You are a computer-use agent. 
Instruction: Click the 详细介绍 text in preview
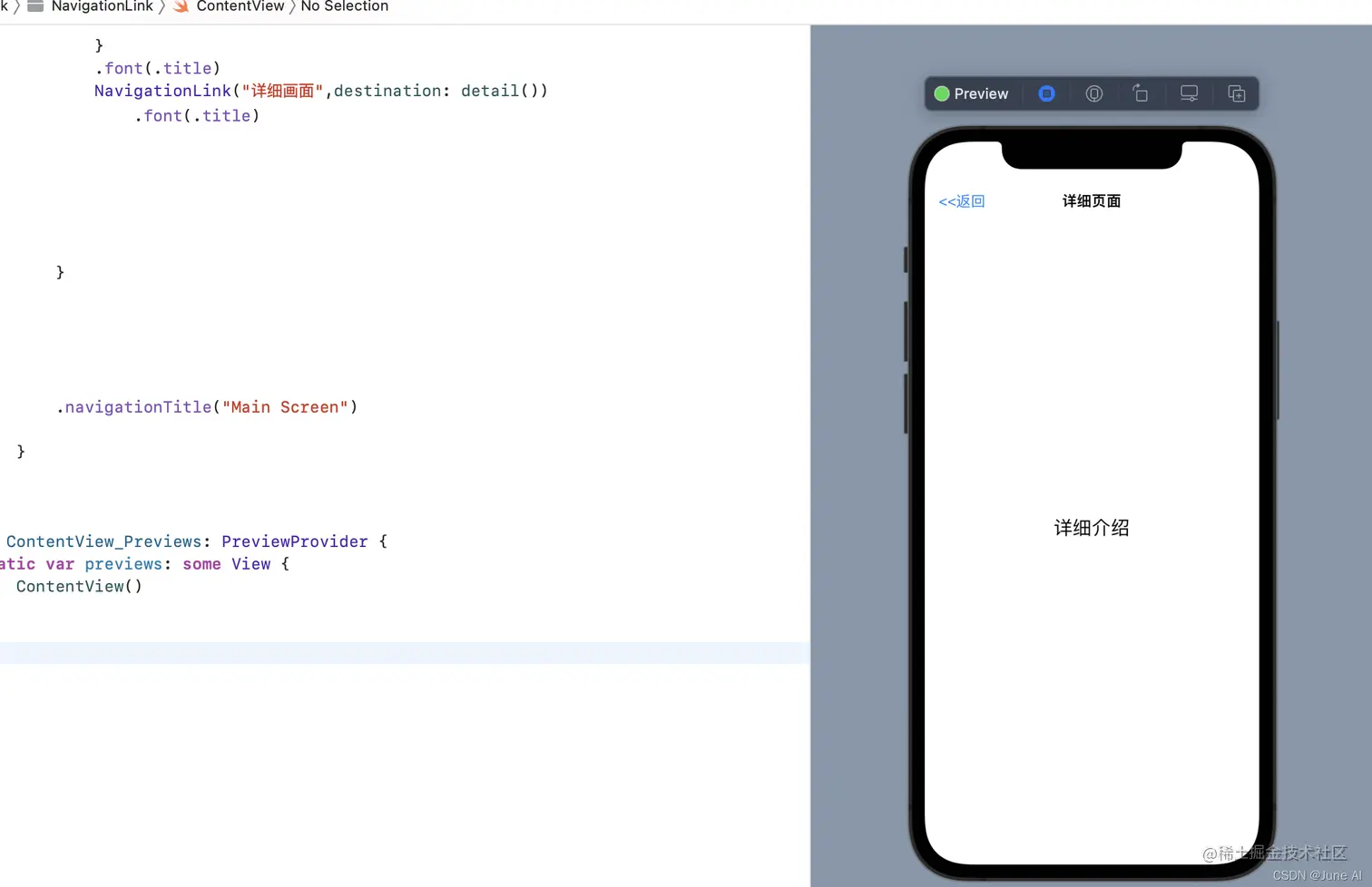pyautogui.click(x=1092, y=528)
